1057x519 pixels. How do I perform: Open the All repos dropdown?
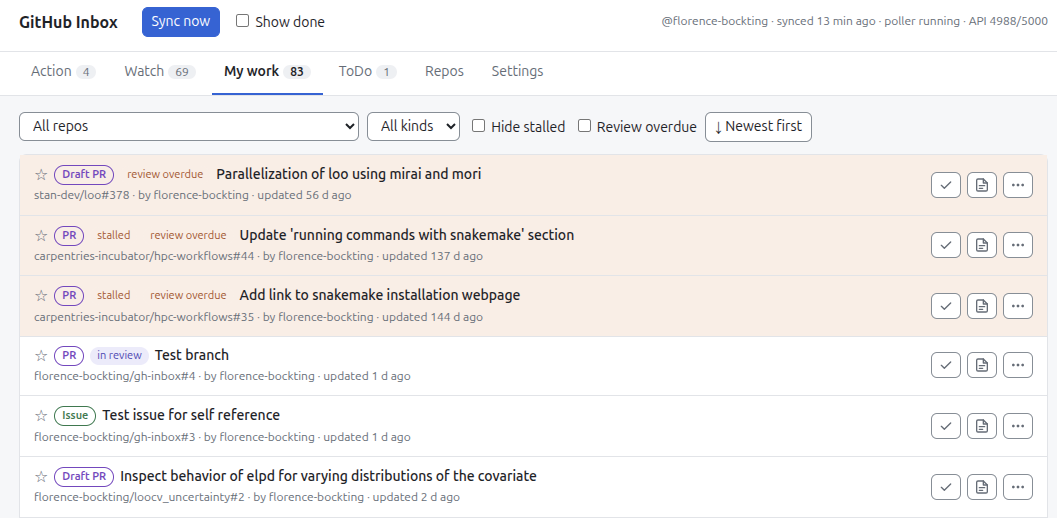point(189,126)
